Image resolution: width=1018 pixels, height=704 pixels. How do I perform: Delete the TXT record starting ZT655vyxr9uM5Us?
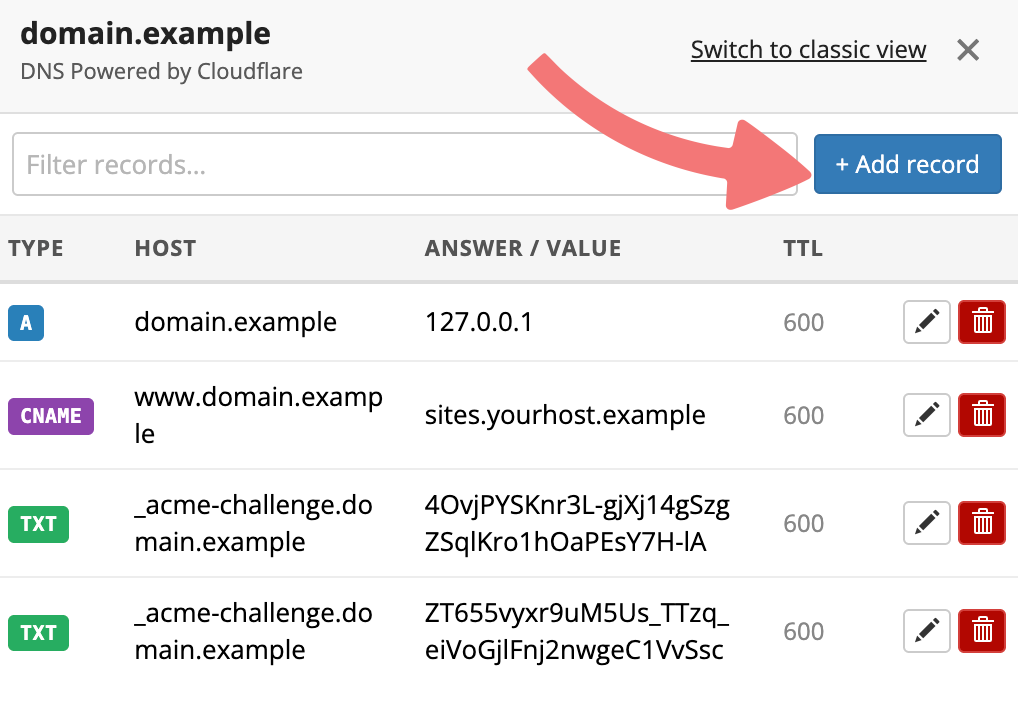tap(982, 631)
